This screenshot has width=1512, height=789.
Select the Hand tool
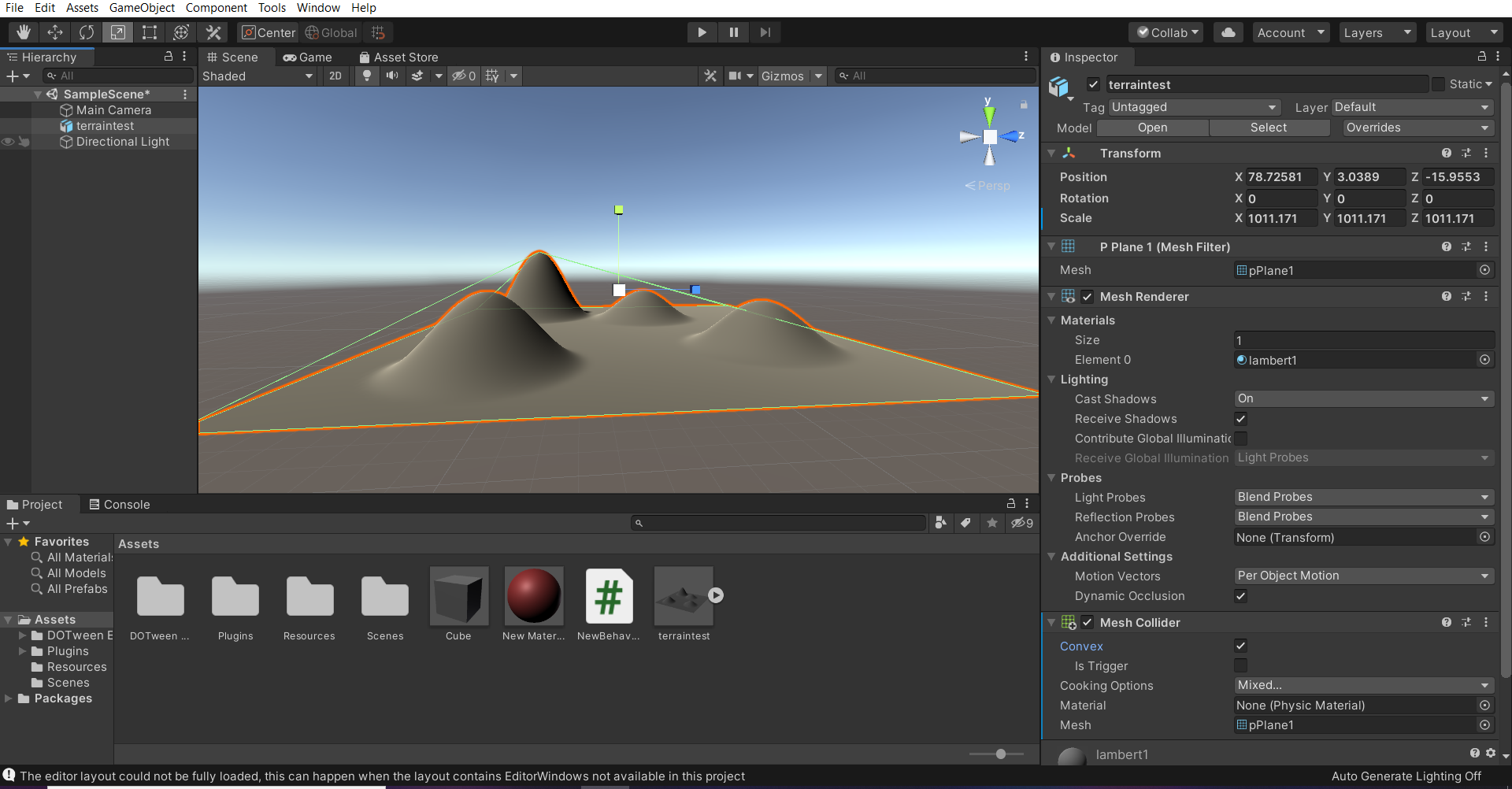[x=24, y=32]
